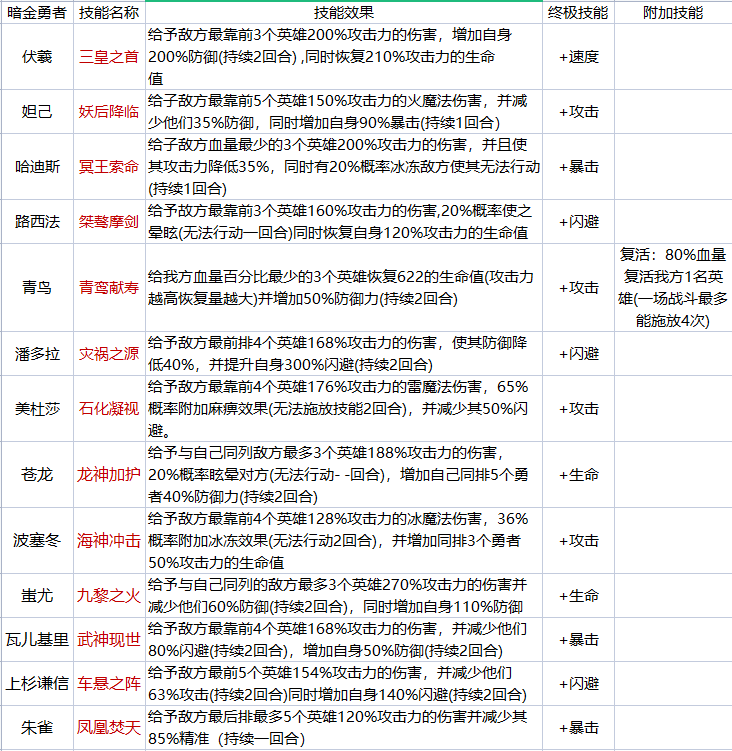The width and height of the screenshot is (732, 751).
Task: Click the hero name 路西法
Action: click(37, 222)
